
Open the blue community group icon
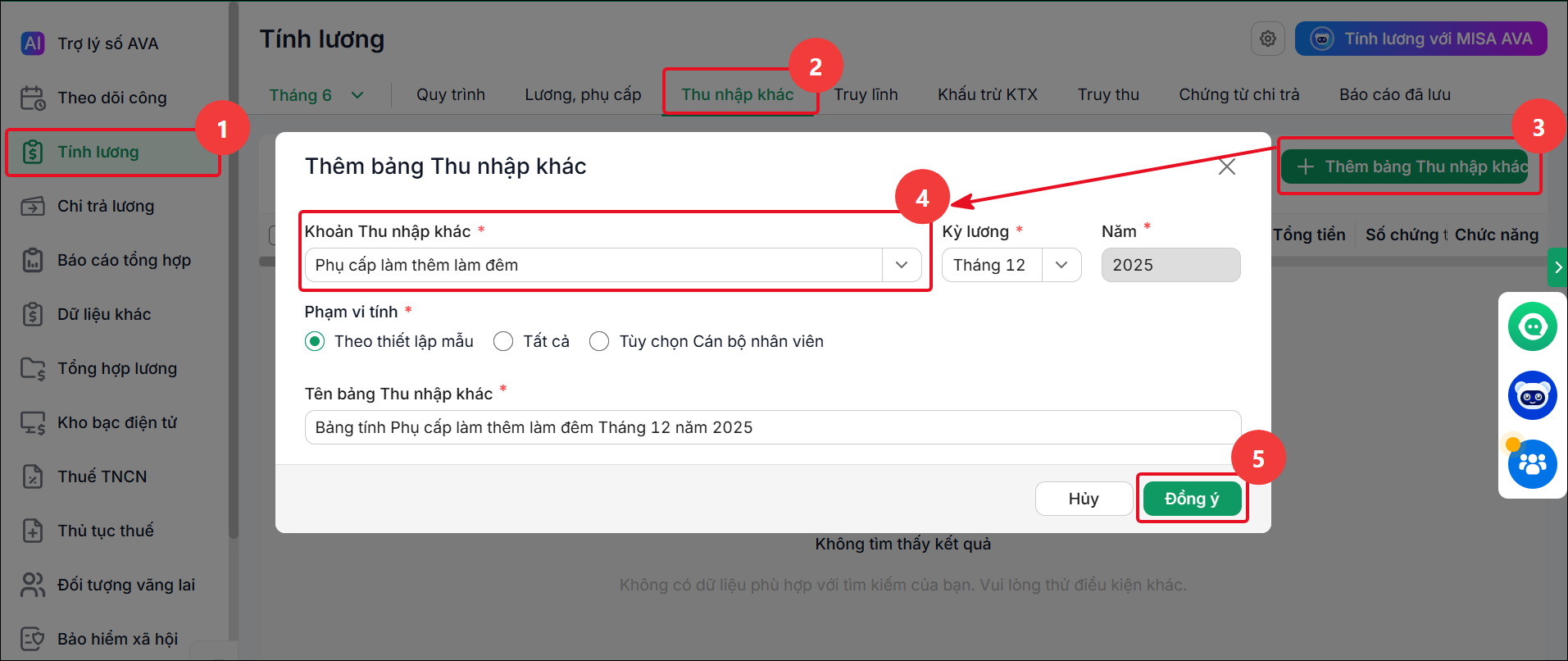1532,464
